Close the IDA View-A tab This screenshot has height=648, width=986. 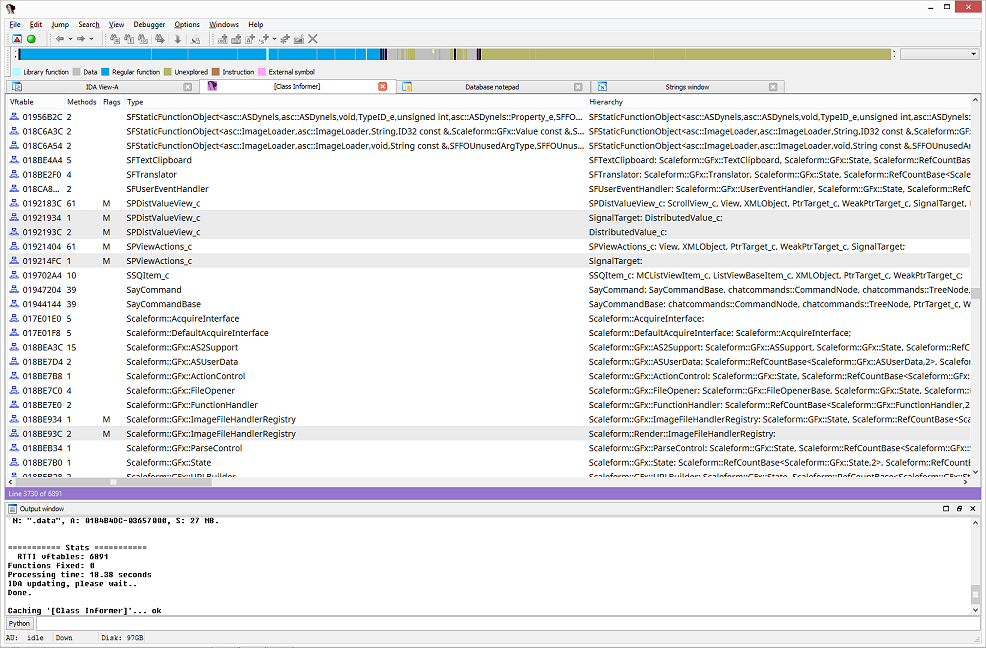tap(187, 87)
